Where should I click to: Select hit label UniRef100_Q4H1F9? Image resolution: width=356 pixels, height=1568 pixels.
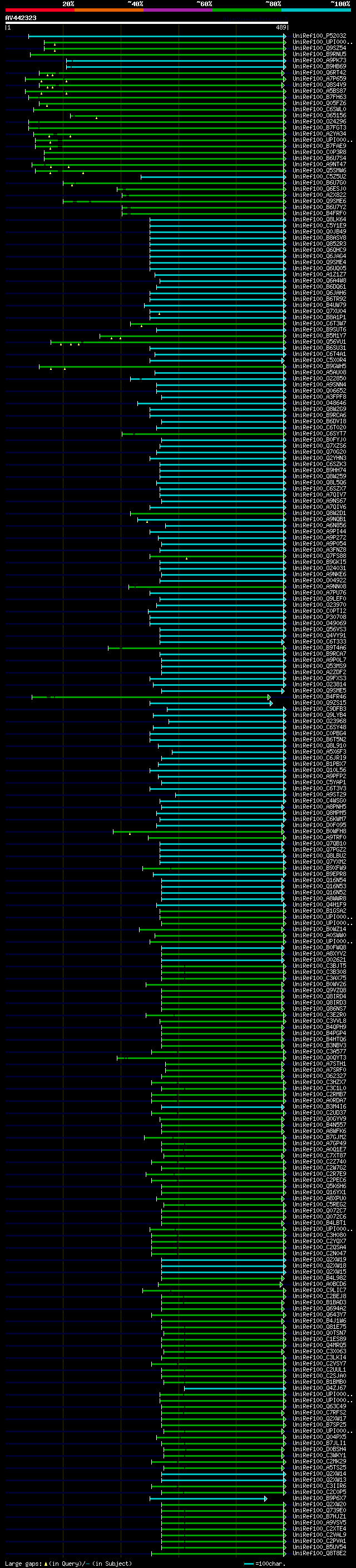[319, 904]
